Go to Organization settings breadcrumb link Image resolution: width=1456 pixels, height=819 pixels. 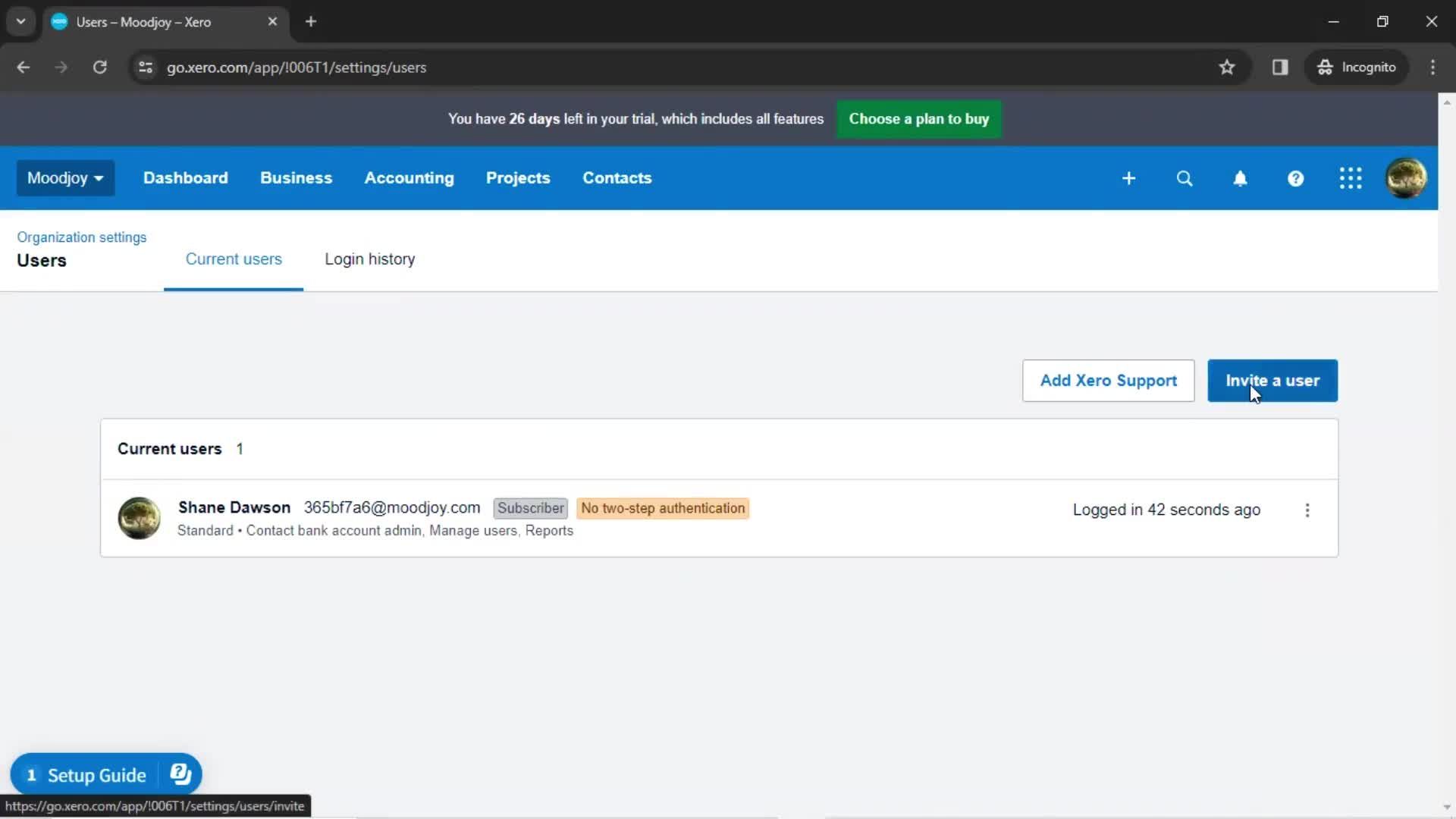pyautogui.click(x=82, y=237)
